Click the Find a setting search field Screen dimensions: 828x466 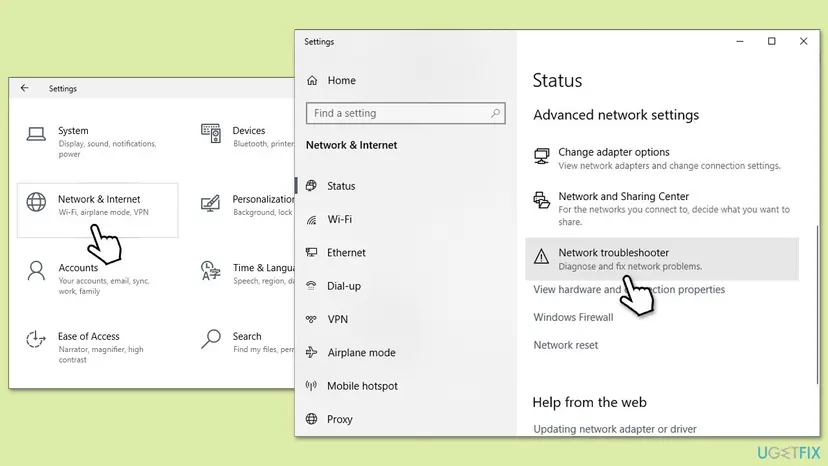point(406,113)
